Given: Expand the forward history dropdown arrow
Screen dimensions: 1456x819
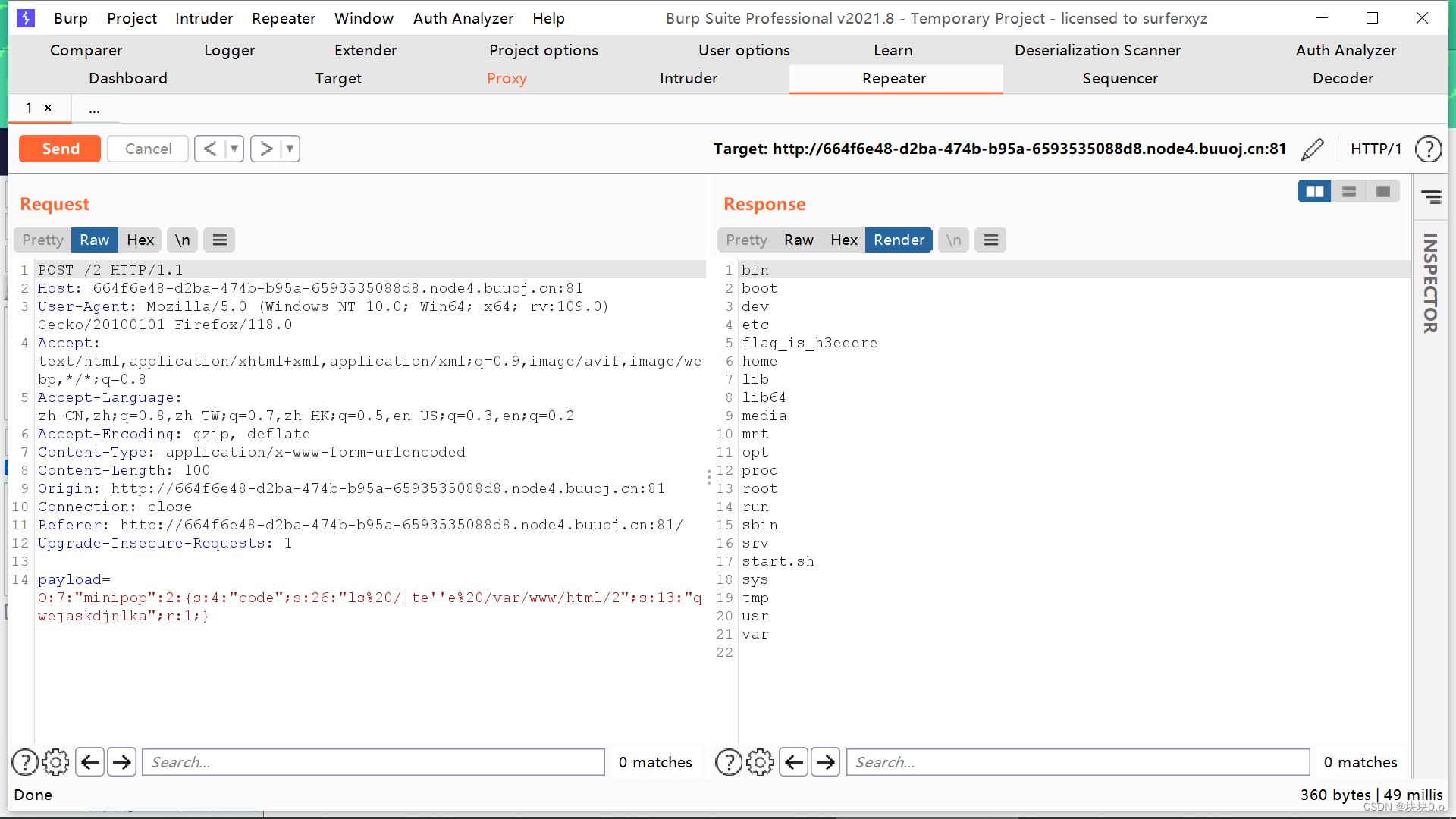Looking at the screenshot, I should (290, 149).
